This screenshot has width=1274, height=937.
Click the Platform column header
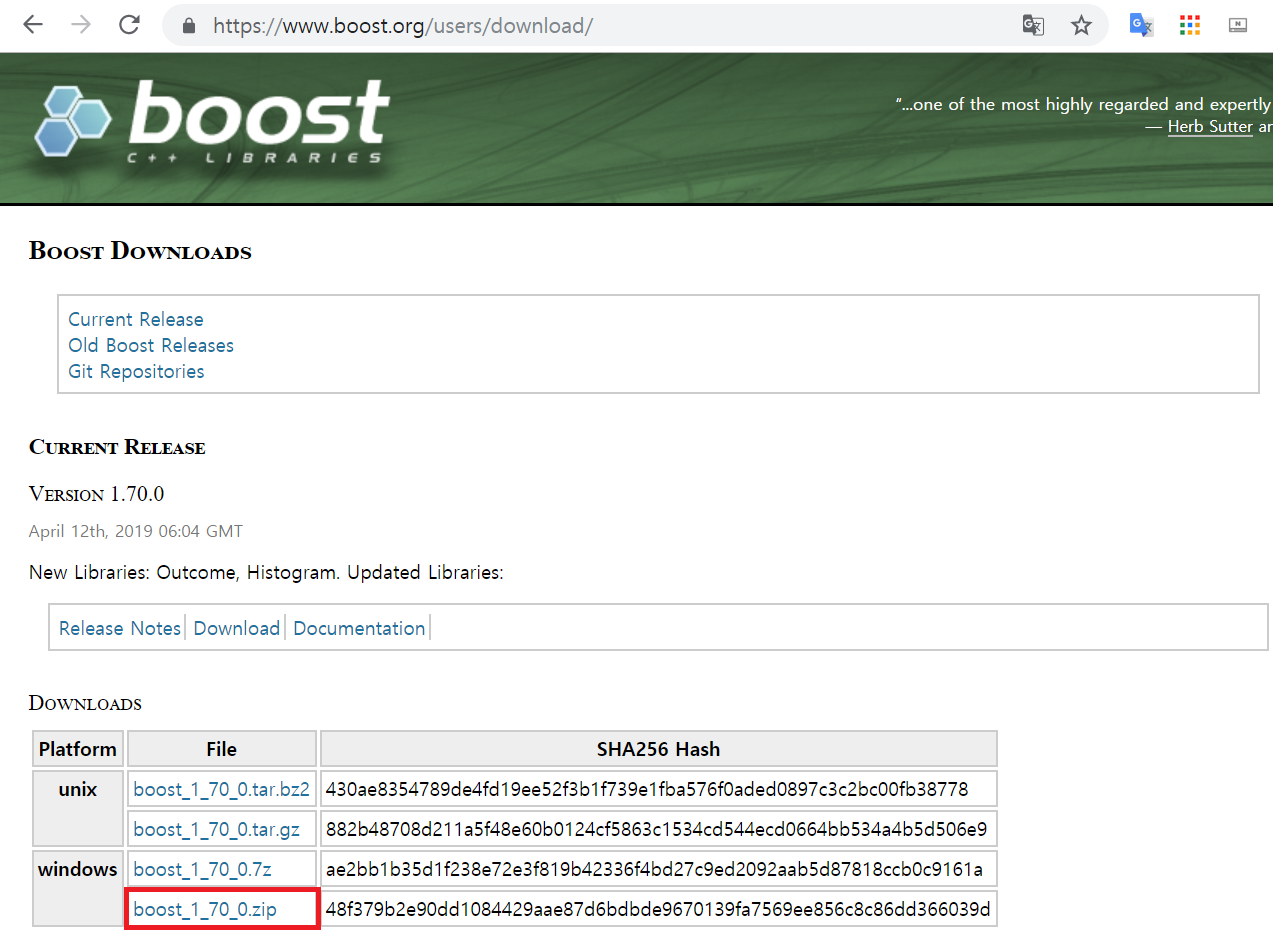[78, 749]
